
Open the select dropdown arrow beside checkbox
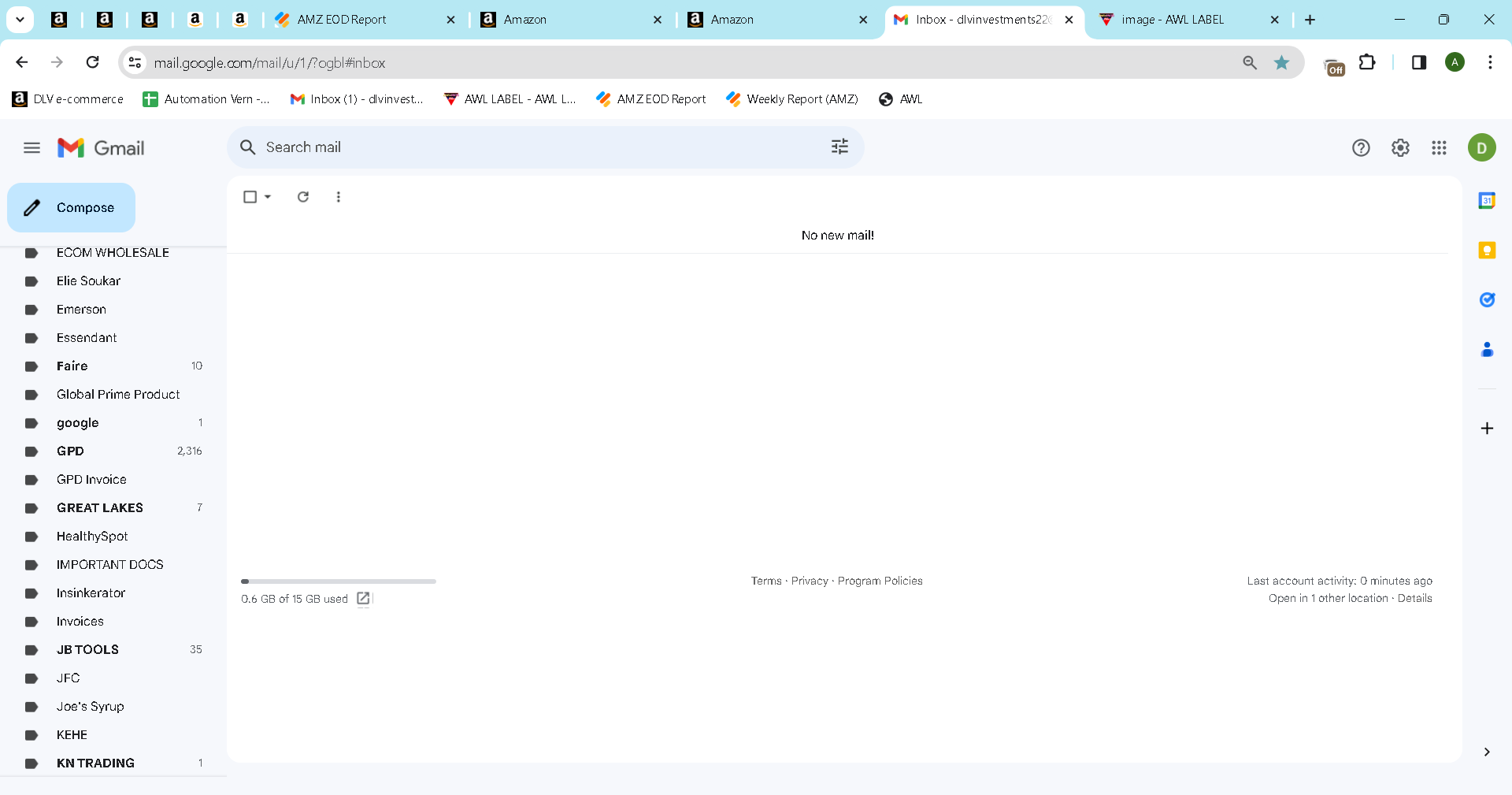268,197
